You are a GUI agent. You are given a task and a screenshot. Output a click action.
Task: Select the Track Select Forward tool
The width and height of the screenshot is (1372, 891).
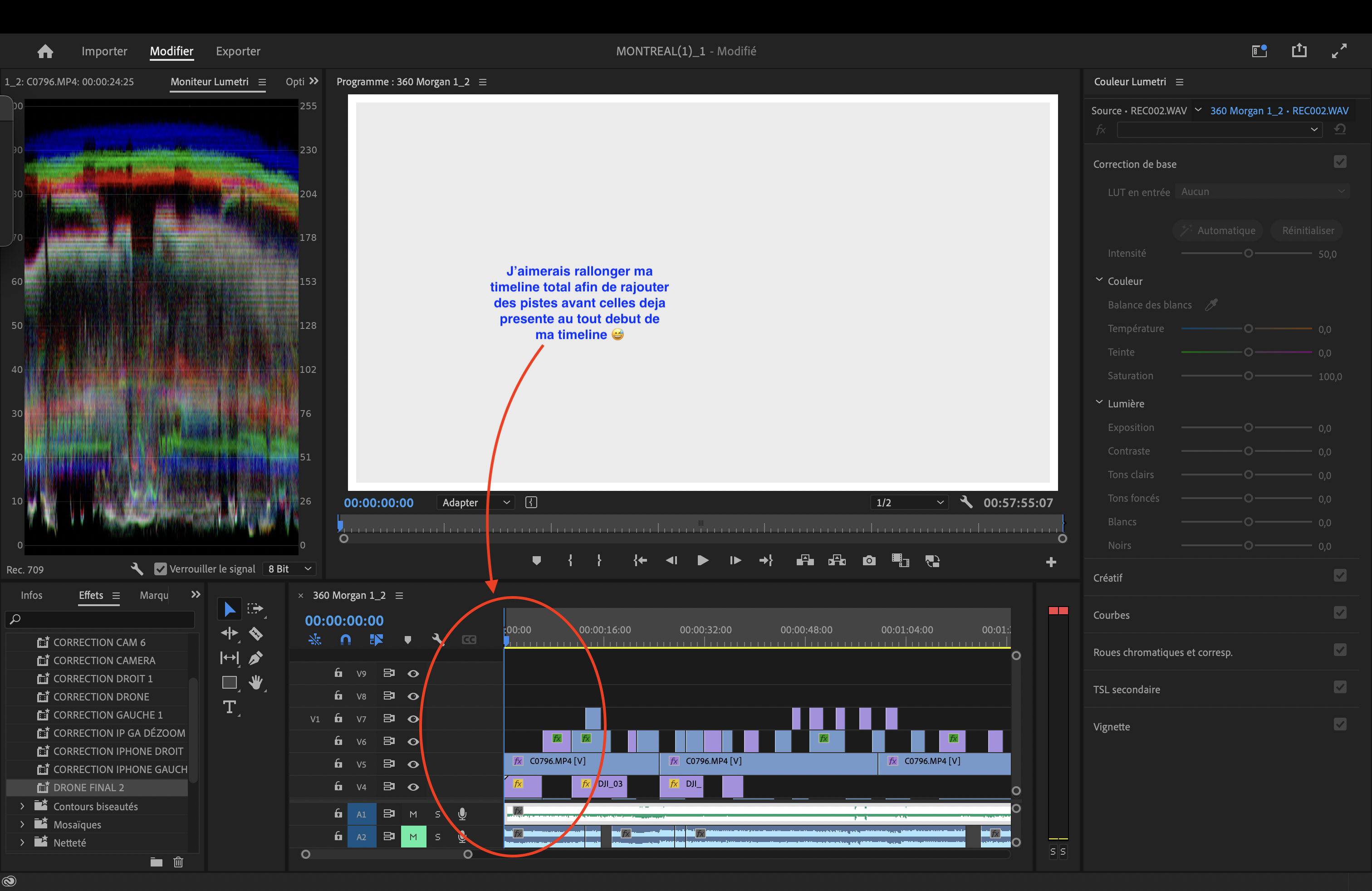[x=255, y=609]
